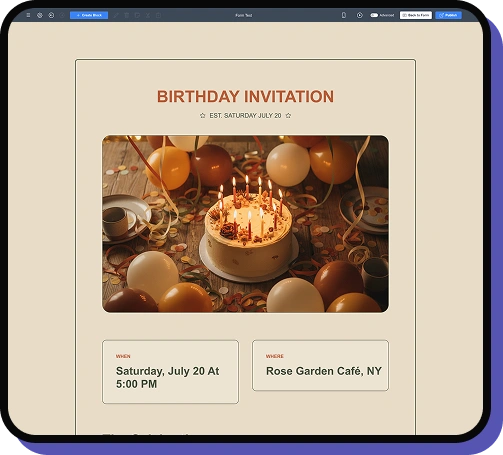Click the scissors cut icon
The image size is (503, 455).
coord(148,15)
